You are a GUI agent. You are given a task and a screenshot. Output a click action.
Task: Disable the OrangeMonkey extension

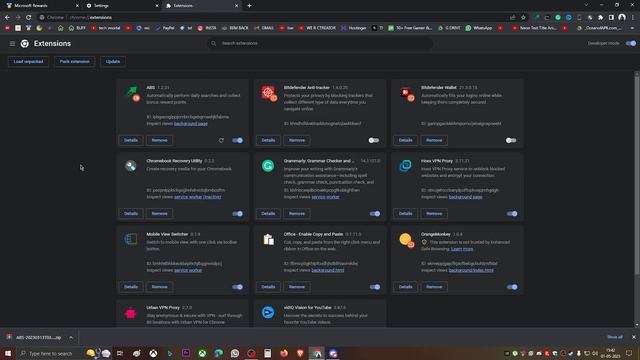512,287
